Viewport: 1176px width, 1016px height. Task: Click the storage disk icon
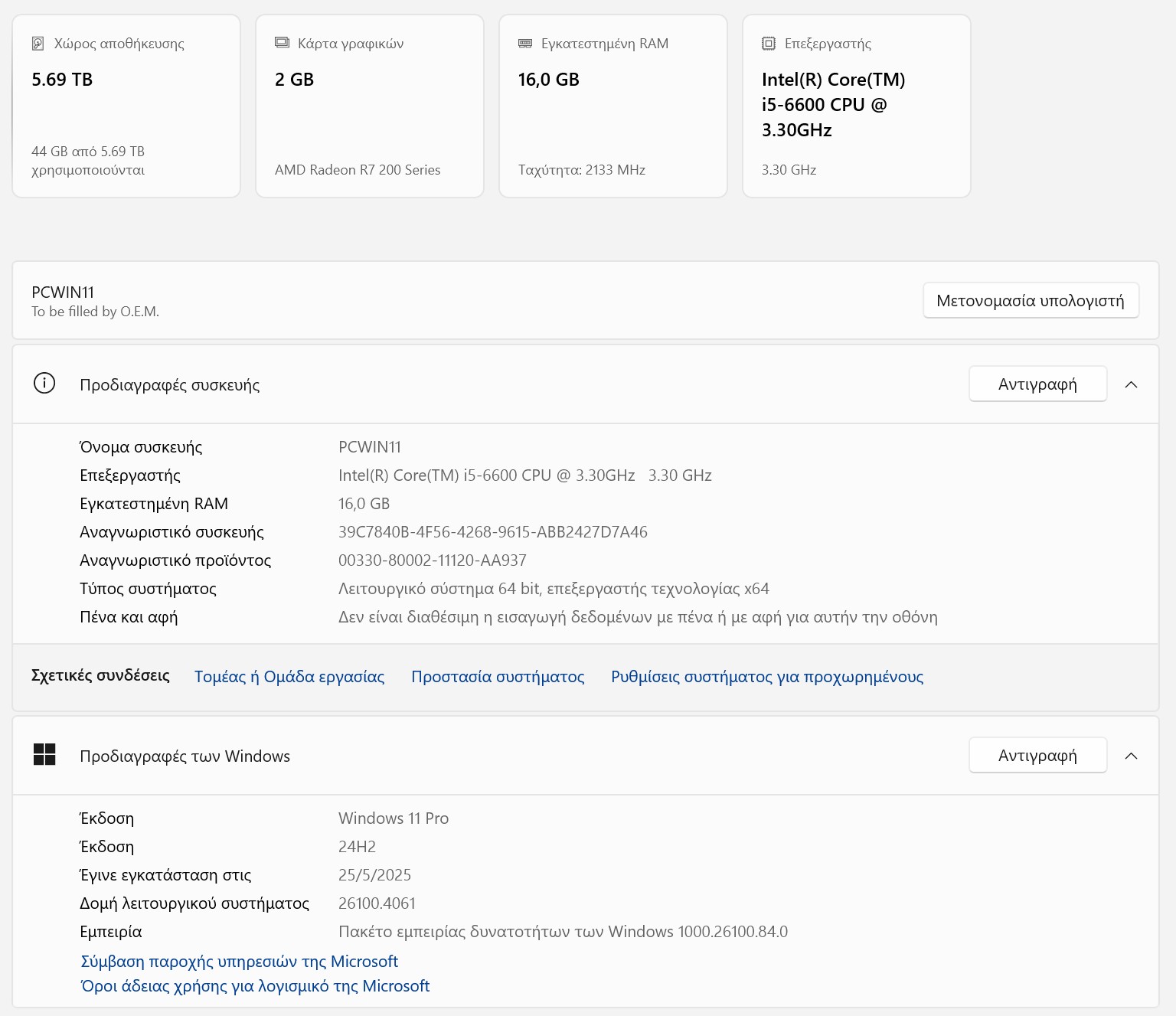pos(38,44)
